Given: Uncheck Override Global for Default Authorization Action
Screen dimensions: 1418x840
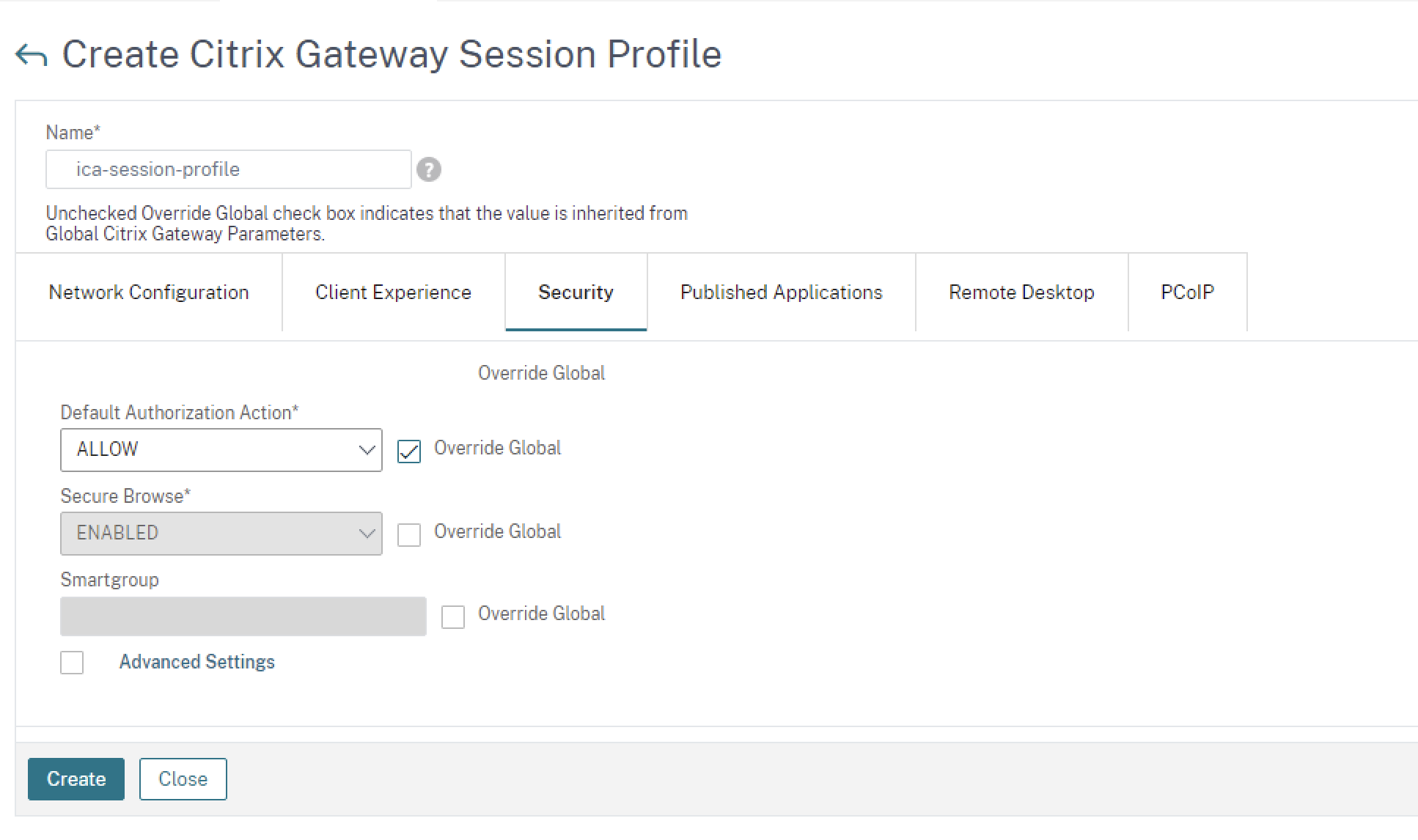Looking at the screenshot, I should [x=409, y=452].
